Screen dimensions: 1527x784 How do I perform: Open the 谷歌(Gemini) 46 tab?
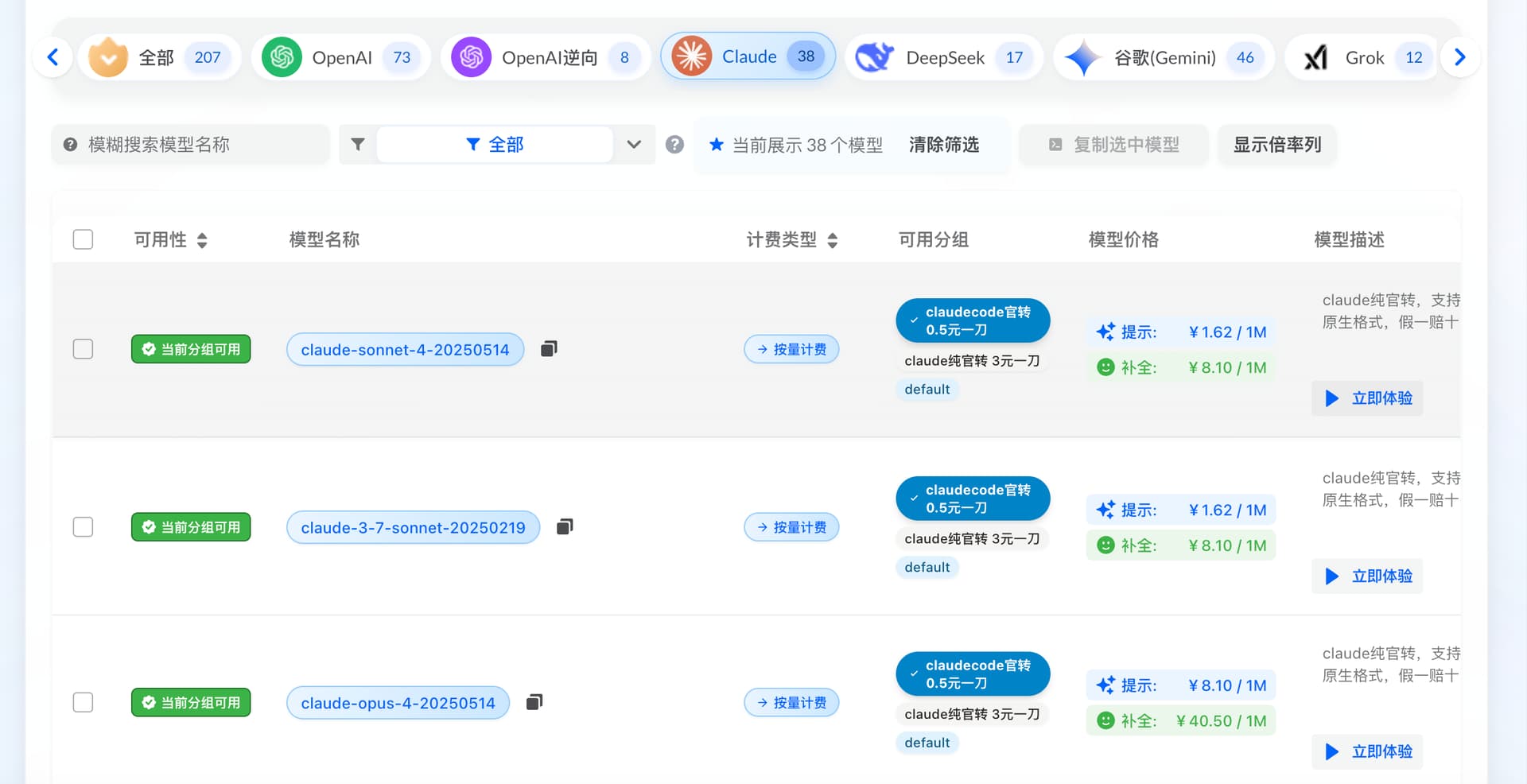(x=1164, y=57)
